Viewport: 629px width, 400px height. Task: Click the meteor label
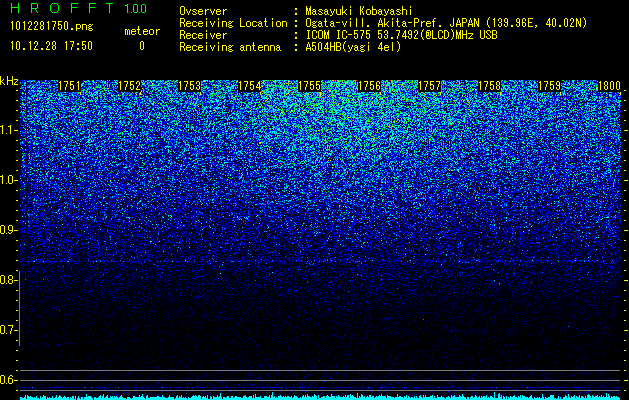point(142,31)
